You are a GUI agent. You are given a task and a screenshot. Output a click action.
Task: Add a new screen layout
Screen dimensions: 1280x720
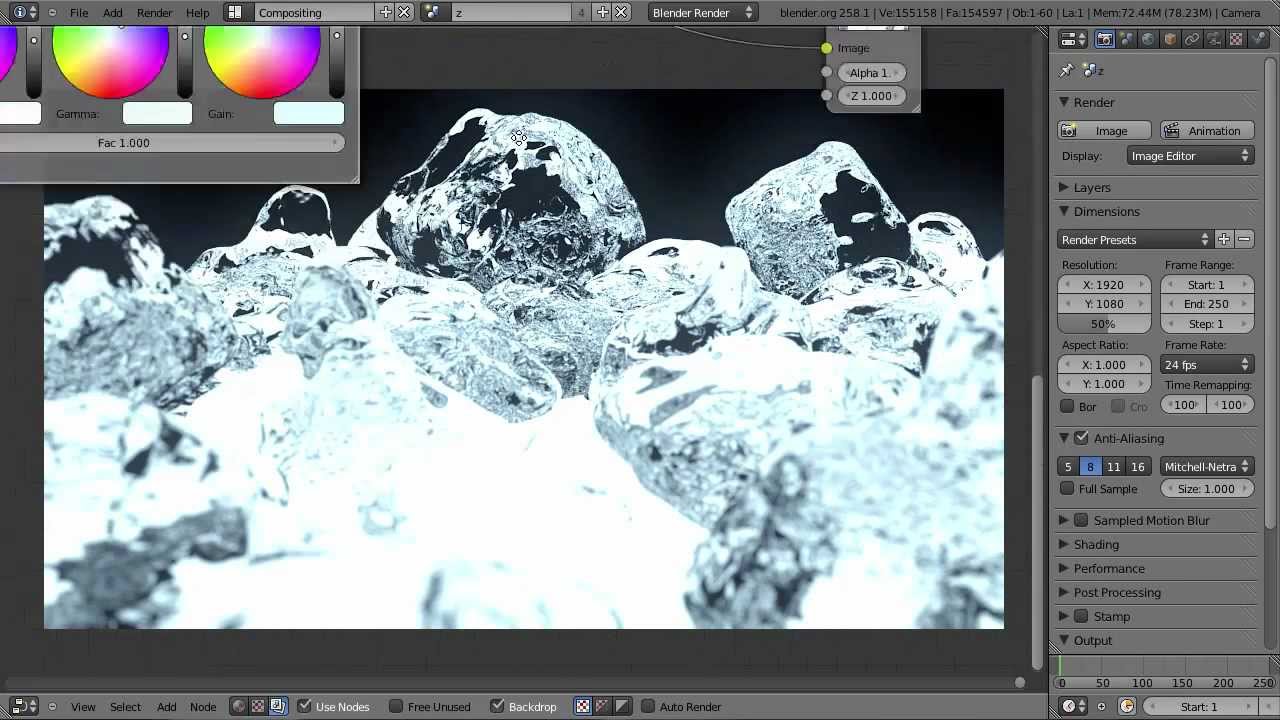point(386,12)
